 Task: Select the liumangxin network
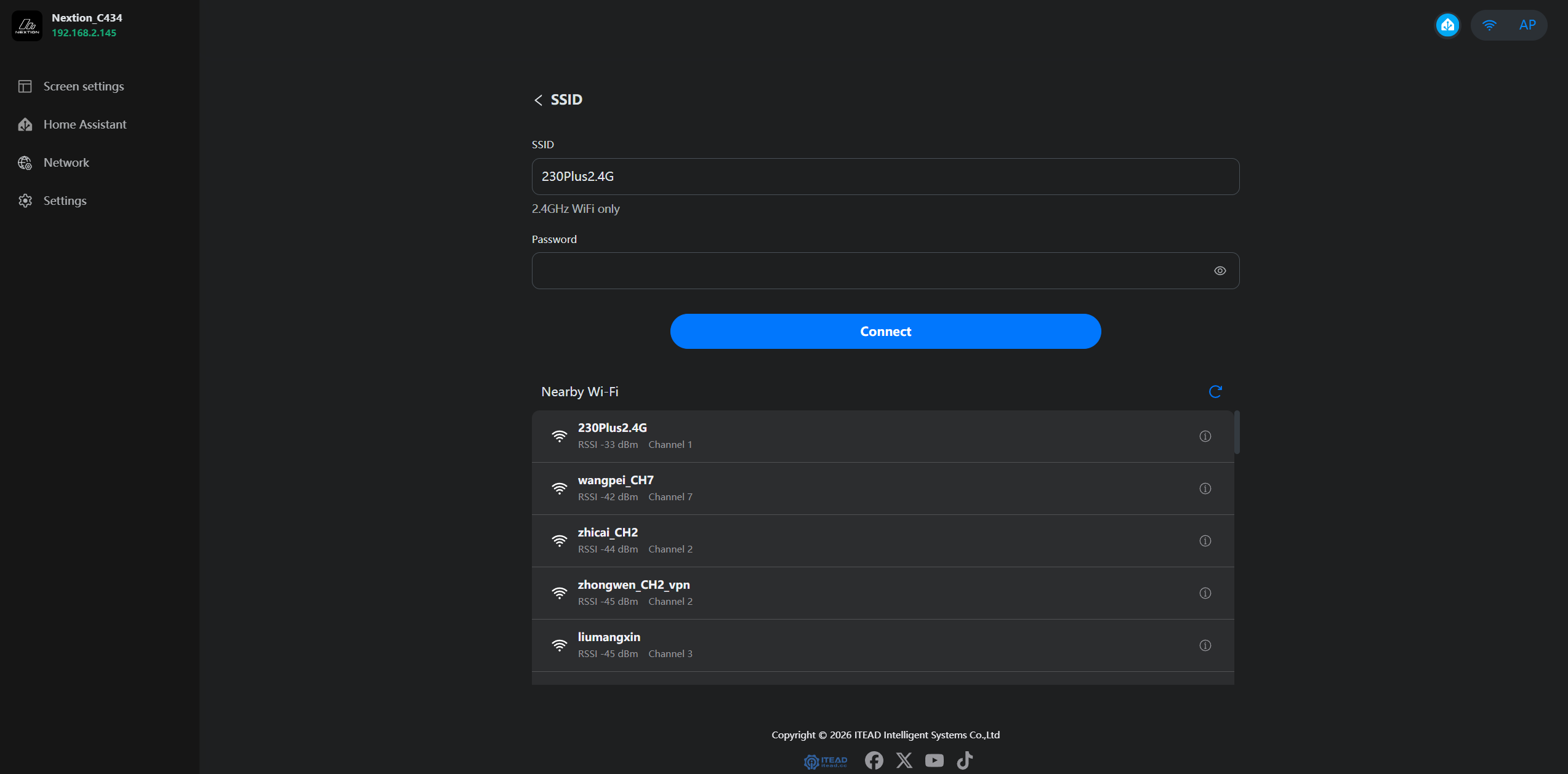coord(883,645)
